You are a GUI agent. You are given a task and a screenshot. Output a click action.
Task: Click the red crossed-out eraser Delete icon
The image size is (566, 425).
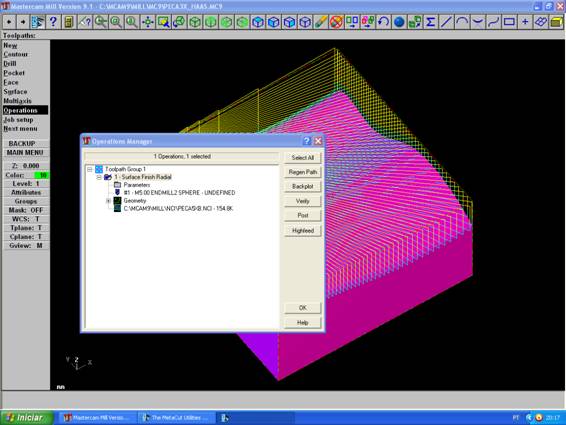click(336, 22)
